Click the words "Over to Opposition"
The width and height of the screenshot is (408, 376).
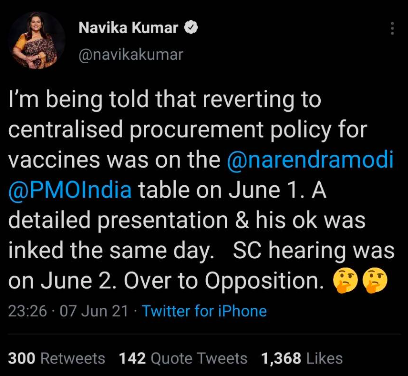tap(224, 281)
